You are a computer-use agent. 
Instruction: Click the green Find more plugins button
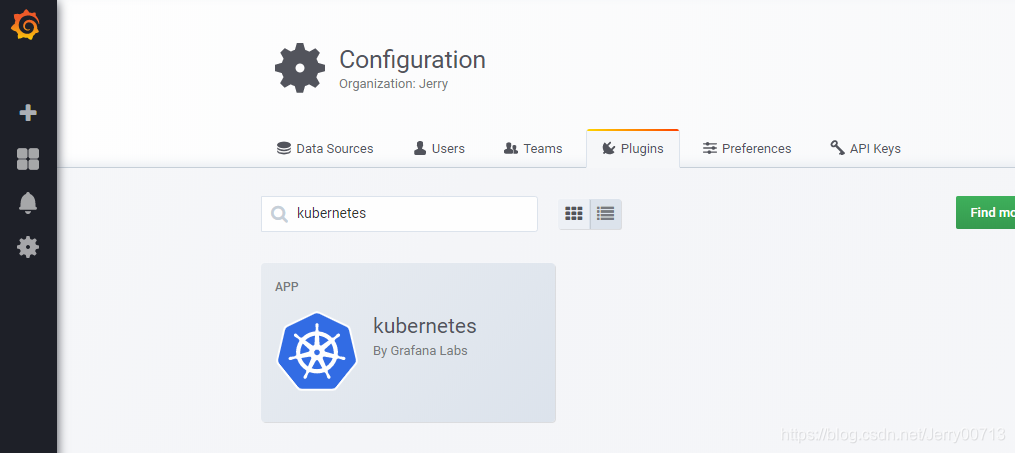[x=985, y=213]
